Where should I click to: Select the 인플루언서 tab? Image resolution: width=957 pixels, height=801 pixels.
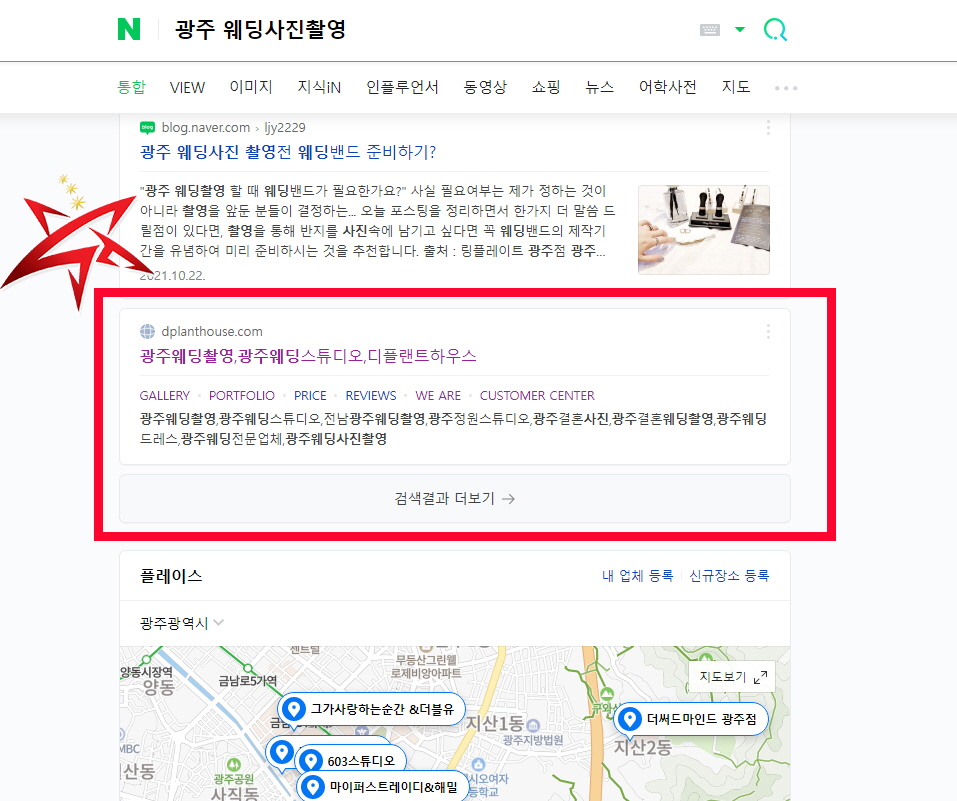[x=402, y=87]
